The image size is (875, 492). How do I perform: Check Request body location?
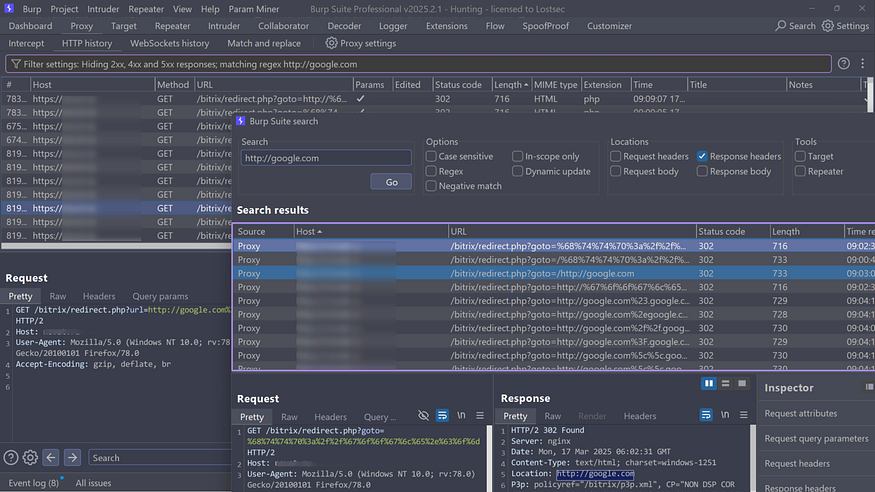tap(616, 171)
